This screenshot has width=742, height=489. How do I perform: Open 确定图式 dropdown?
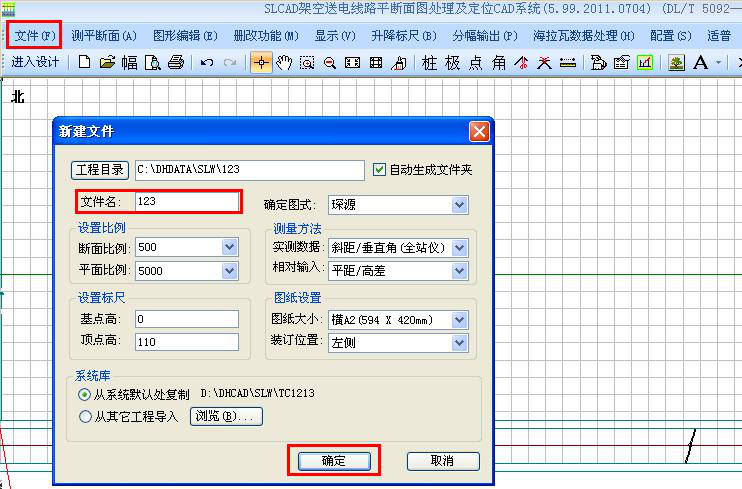tap(459, 205)
